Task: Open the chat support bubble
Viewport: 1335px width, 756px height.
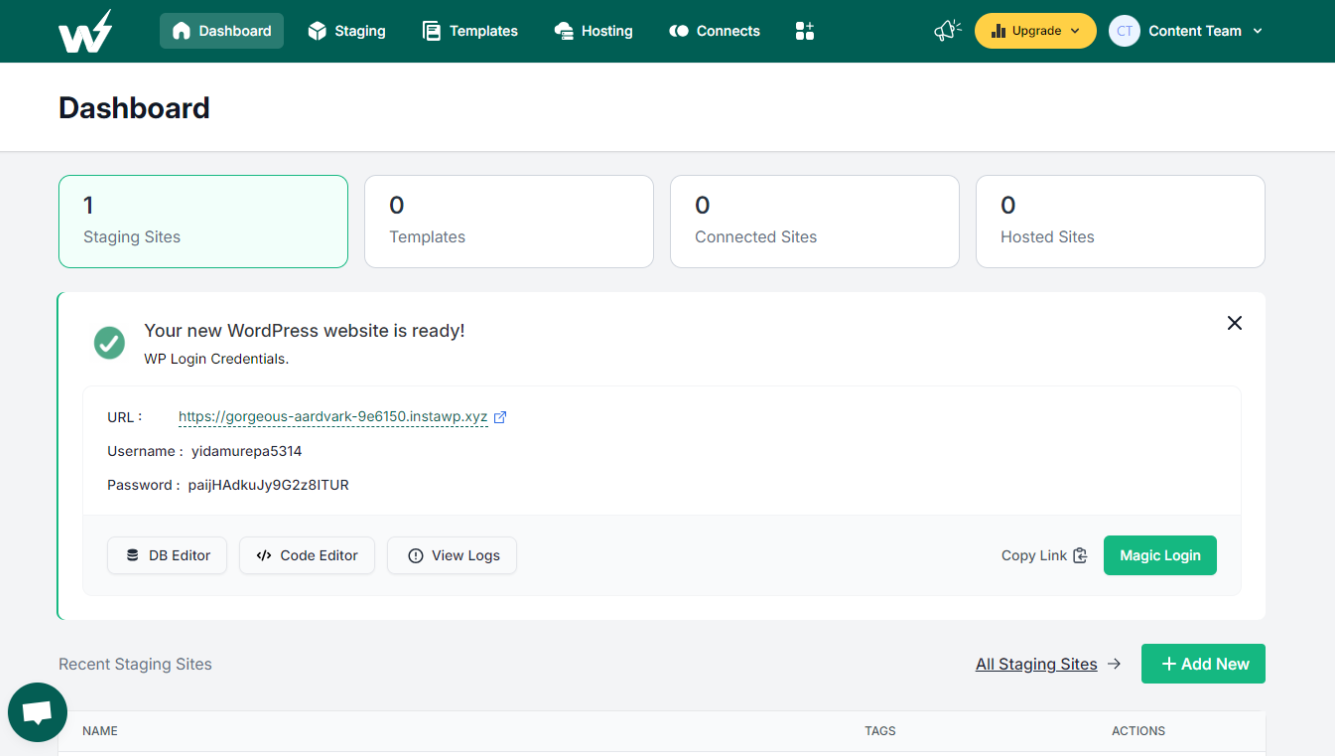Action: tap(37, 713)
